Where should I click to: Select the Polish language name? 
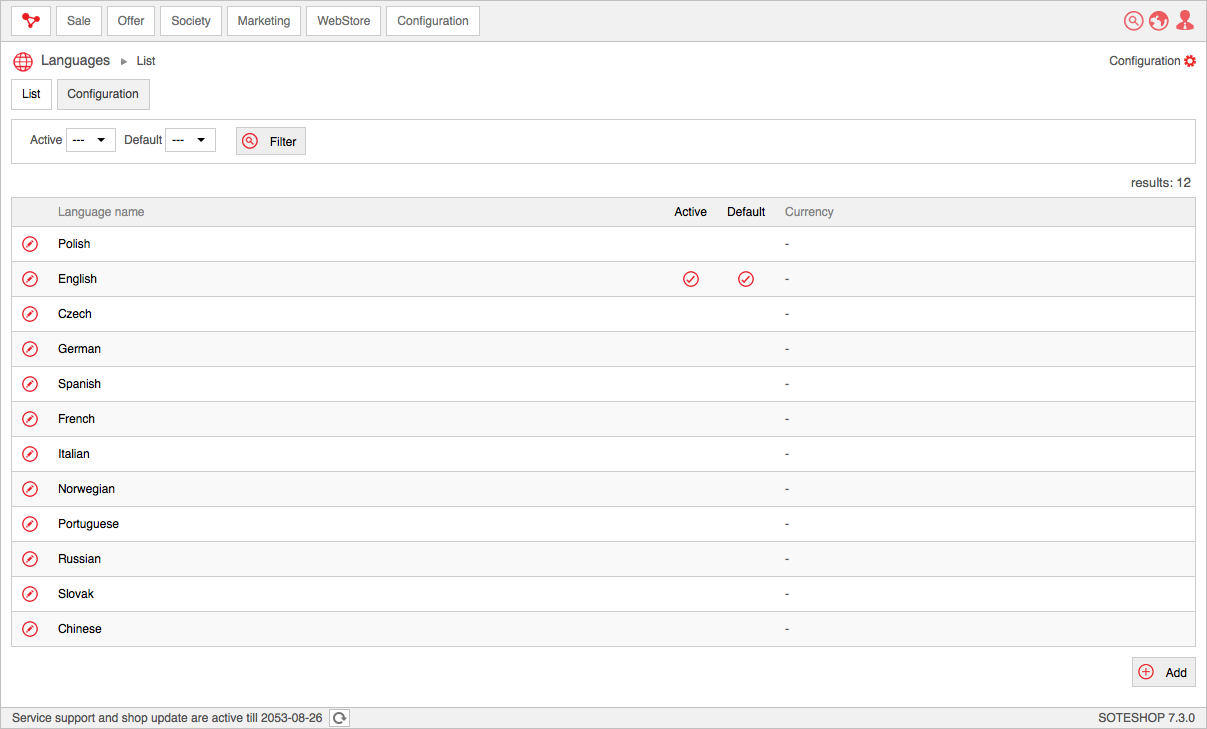tap(74, 244)
